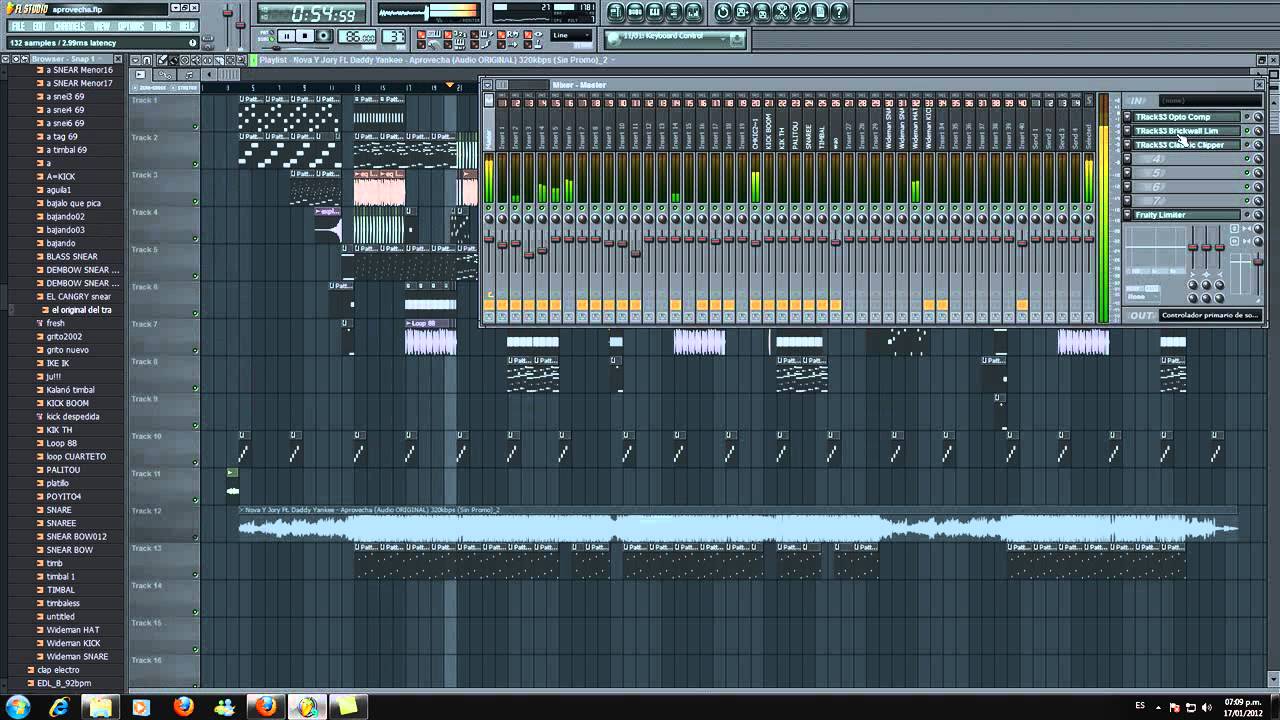Screen dimensions: 1280x720
Task: Toggle the browser shortcut icon
Action: click(x=674, y=12)
